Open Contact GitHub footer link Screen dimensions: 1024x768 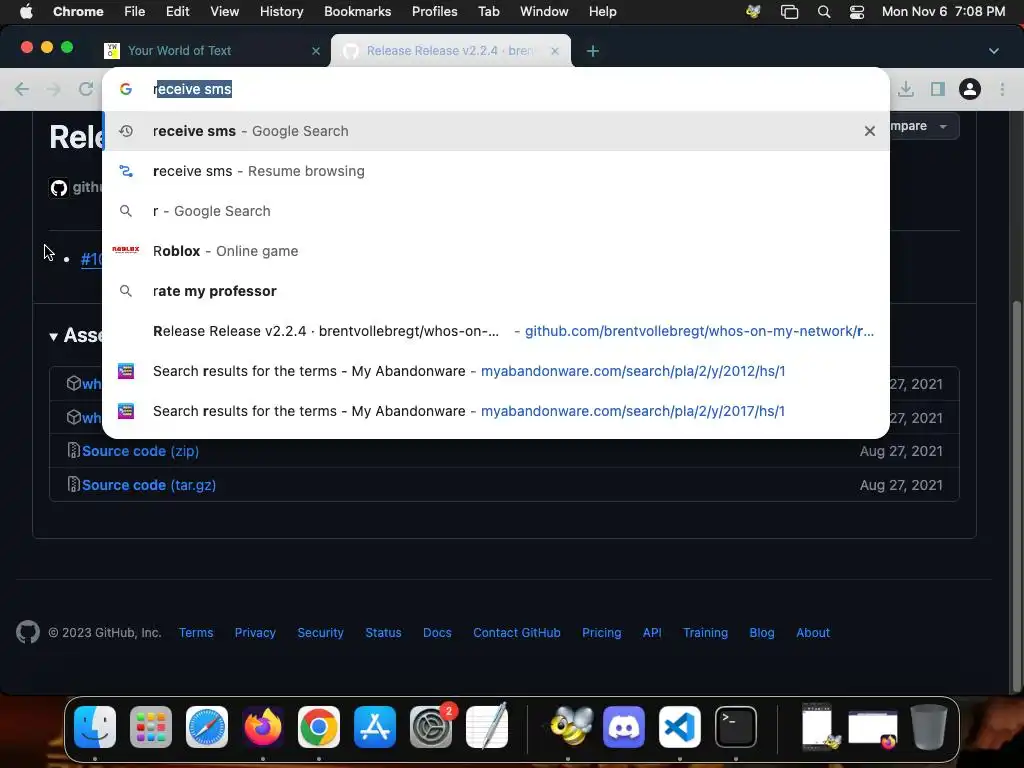pos(517,633)
